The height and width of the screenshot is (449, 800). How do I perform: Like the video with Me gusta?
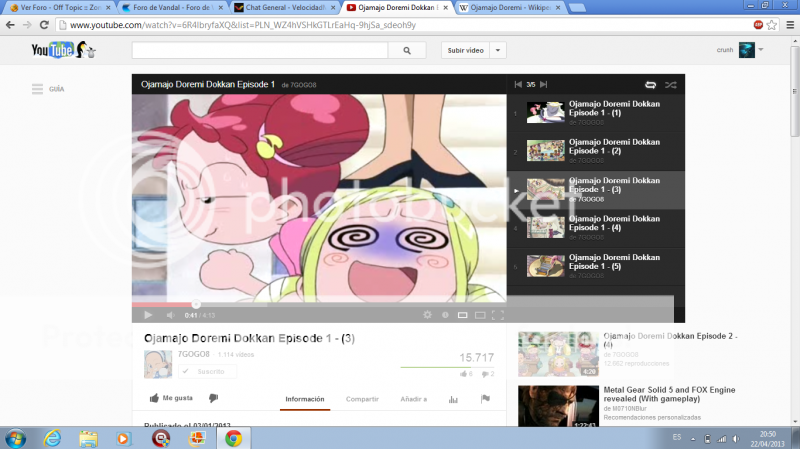(x=171, y=398)
